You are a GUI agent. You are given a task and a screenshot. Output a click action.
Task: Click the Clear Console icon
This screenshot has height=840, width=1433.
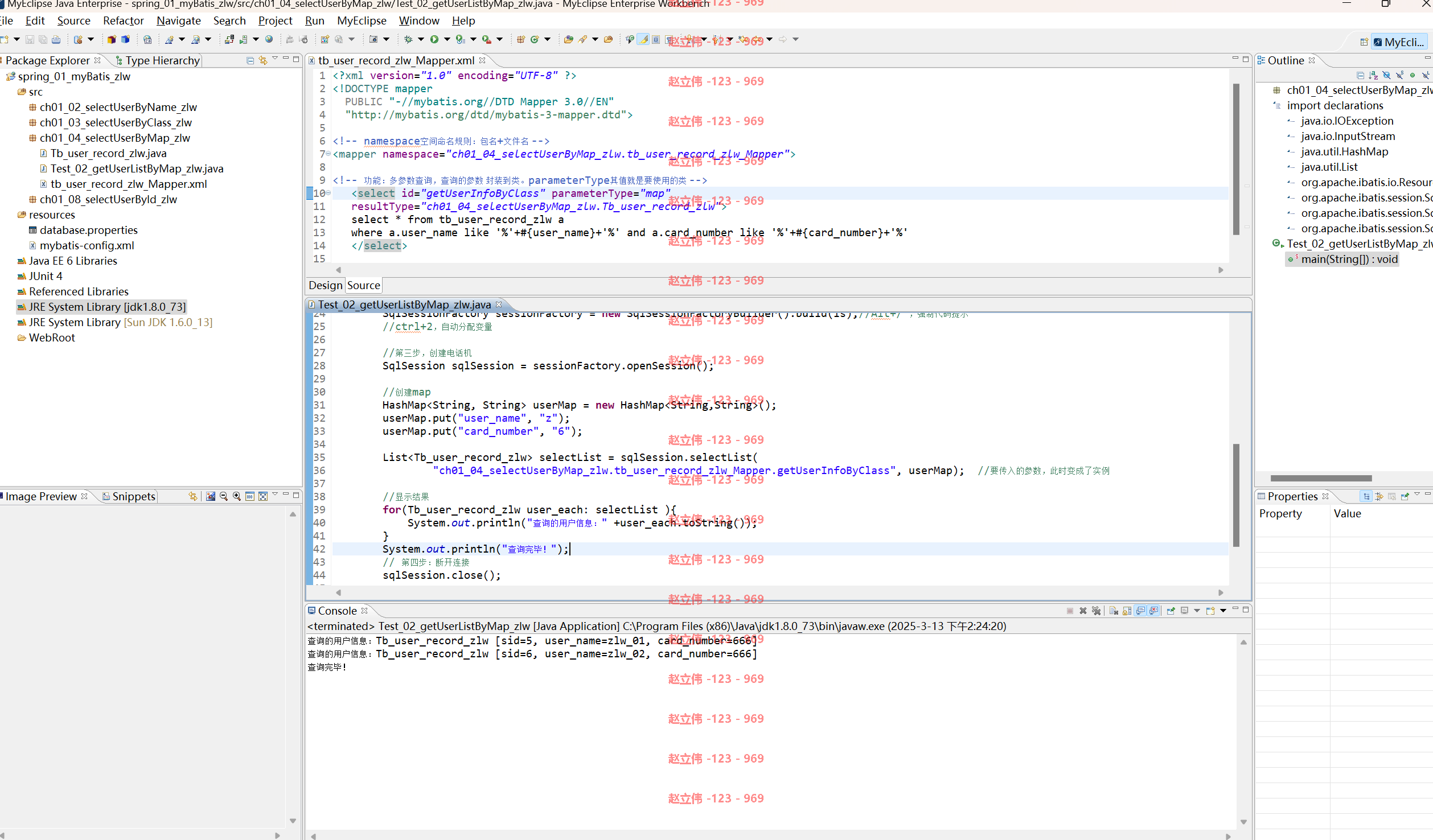(x=1114, y=611)
